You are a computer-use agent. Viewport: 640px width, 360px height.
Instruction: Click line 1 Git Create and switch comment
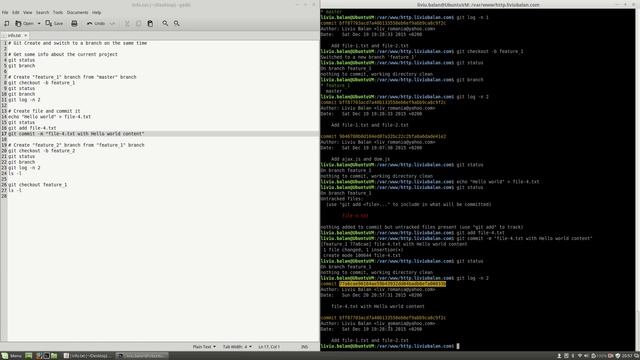click(x=78, y=43)
